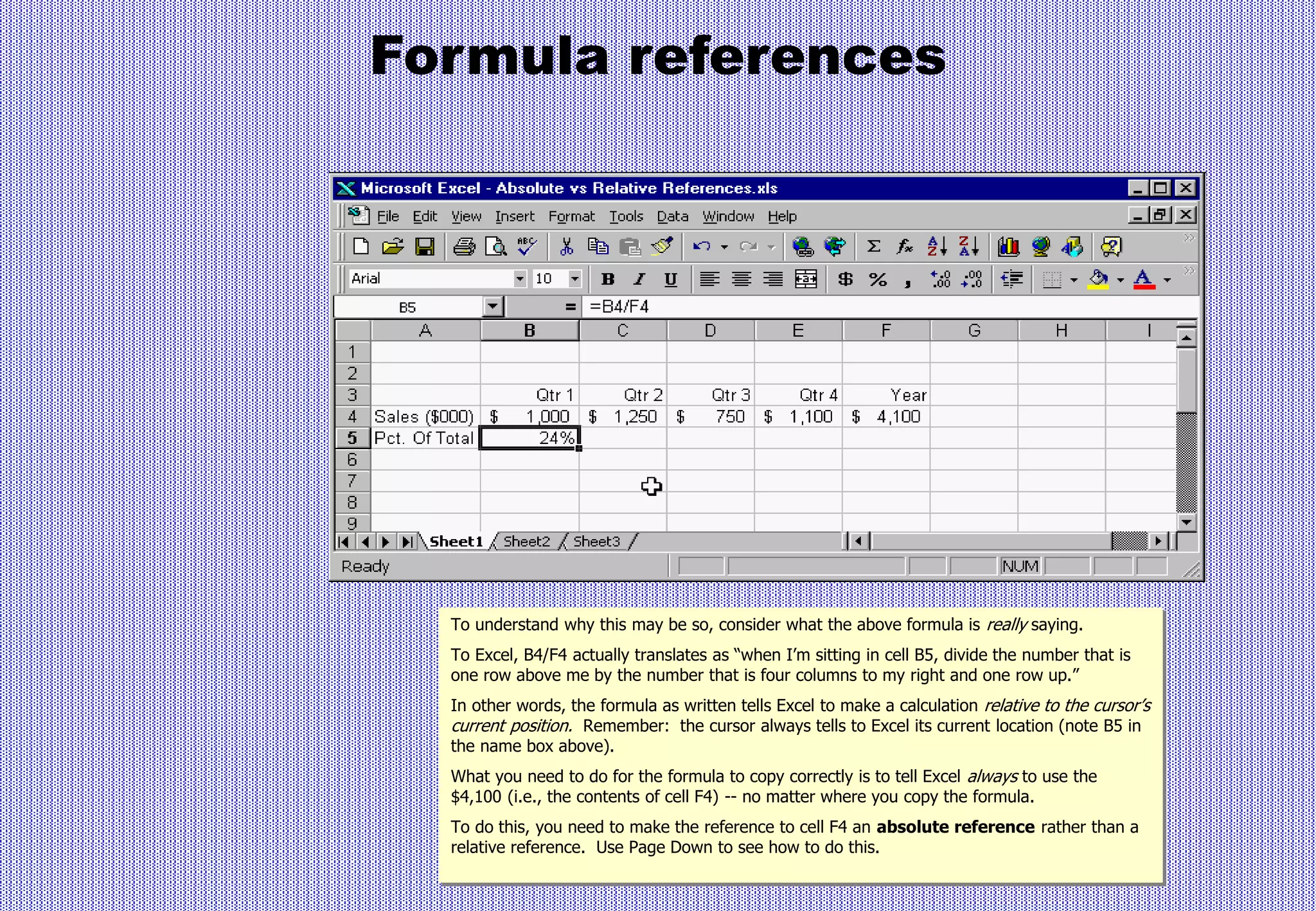Launch the Chart Wizard icon
Viewport: 1316px width, 911px height.
[1008, 247]
